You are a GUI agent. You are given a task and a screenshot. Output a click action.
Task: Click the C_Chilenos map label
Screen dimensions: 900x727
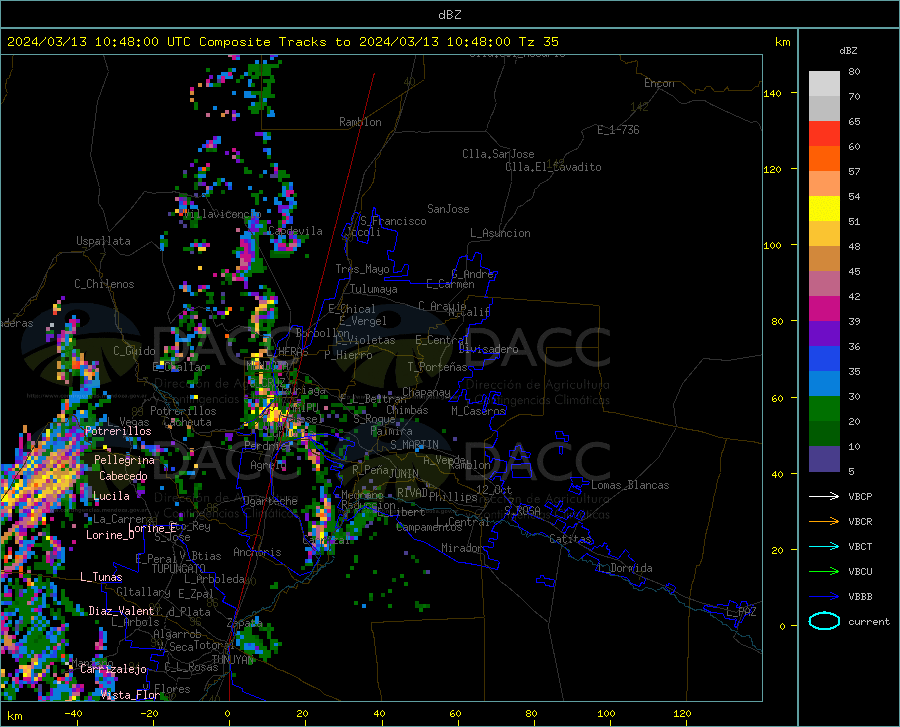(x=104, y=284)
